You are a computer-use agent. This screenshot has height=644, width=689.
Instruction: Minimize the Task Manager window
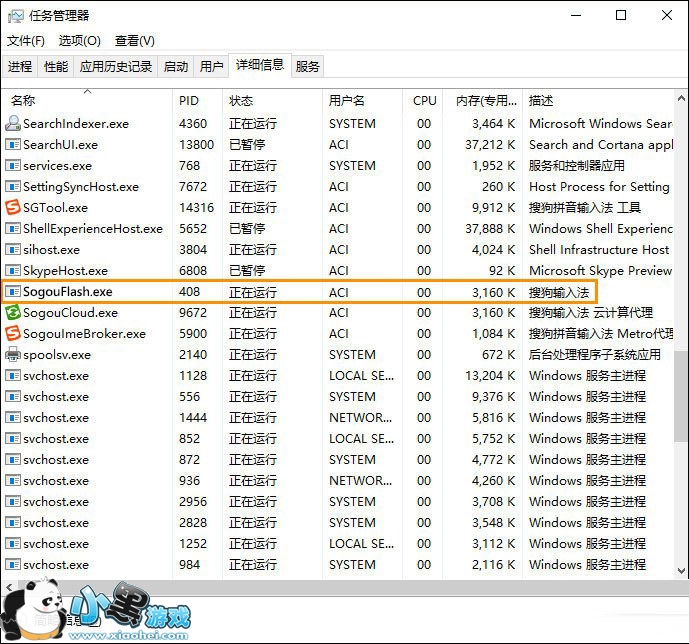coord(576,15)
